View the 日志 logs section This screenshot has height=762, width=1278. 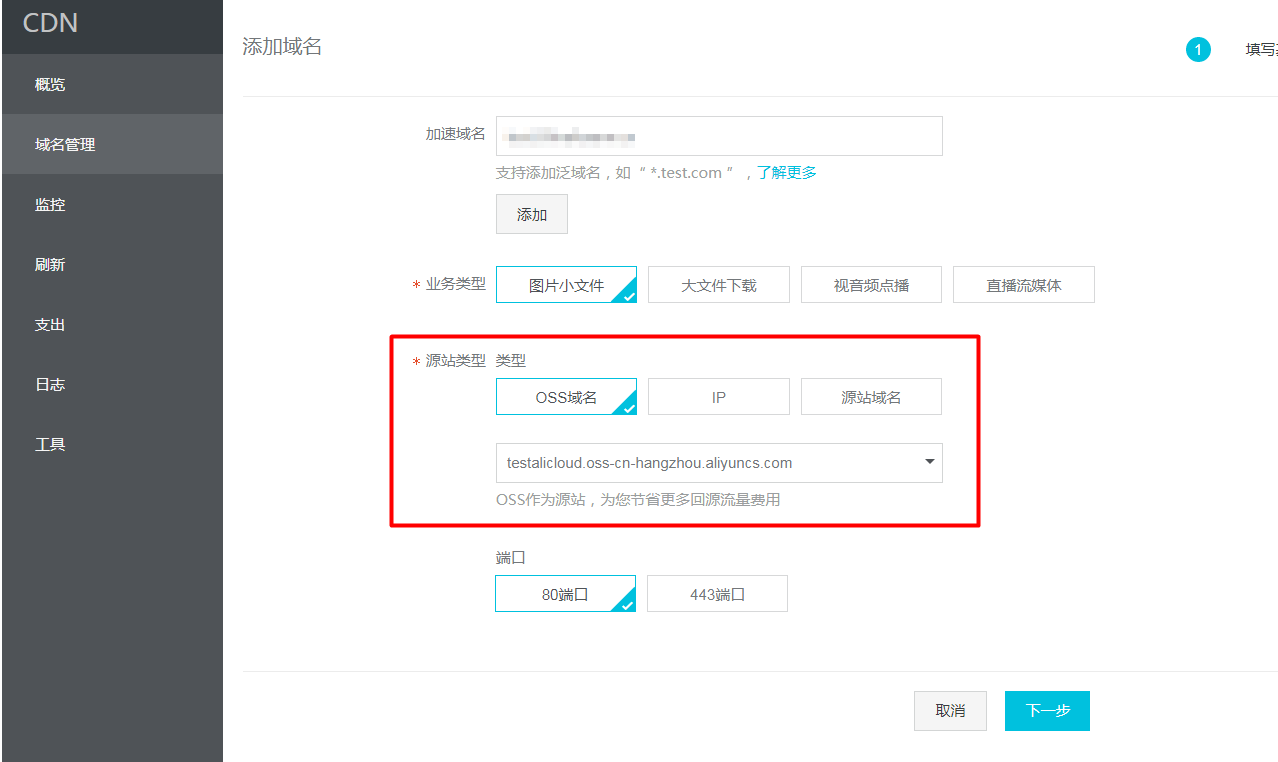(x=50, y=384)
